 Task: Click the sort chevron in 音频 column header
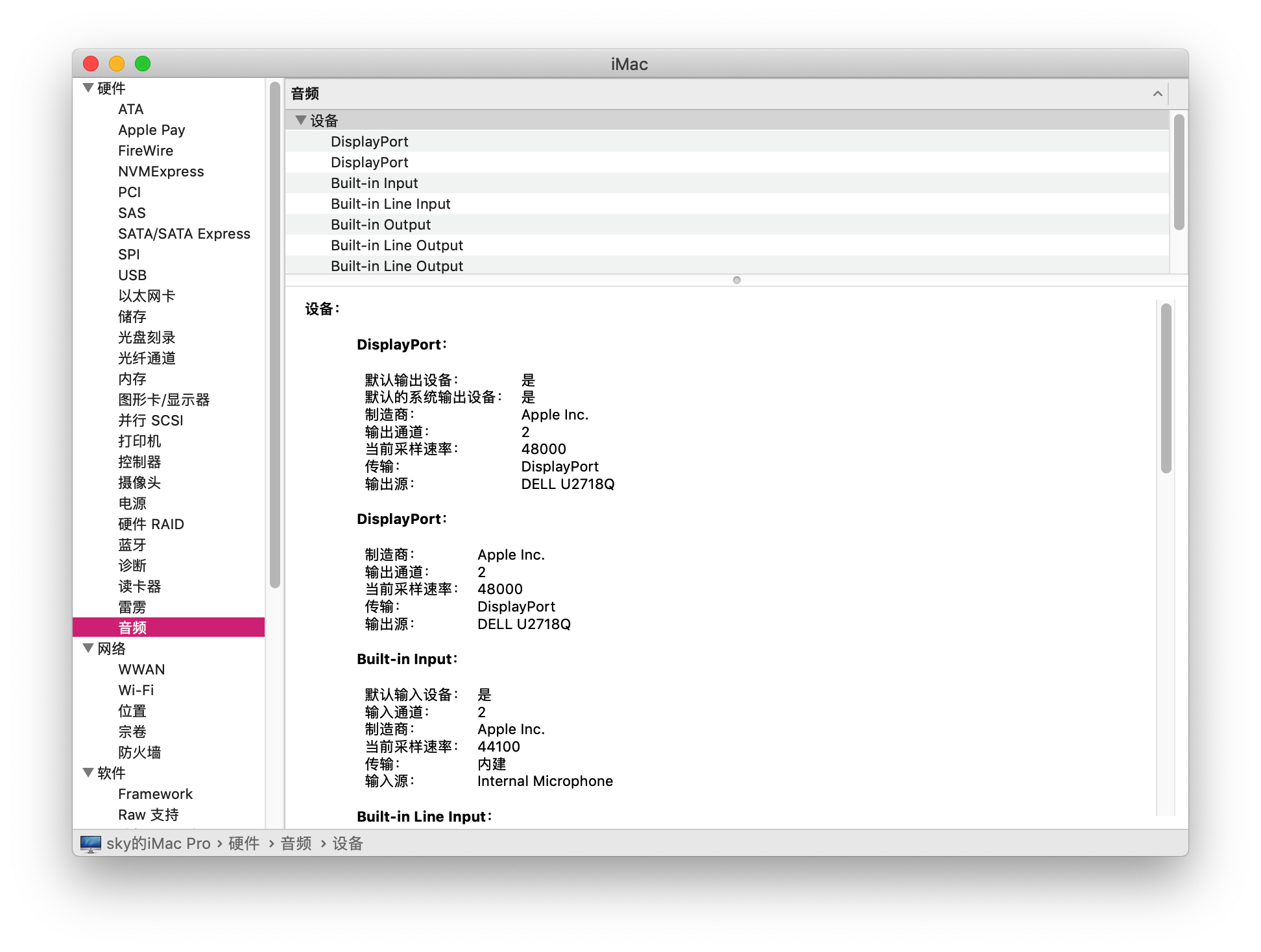tap(1157, 94)
